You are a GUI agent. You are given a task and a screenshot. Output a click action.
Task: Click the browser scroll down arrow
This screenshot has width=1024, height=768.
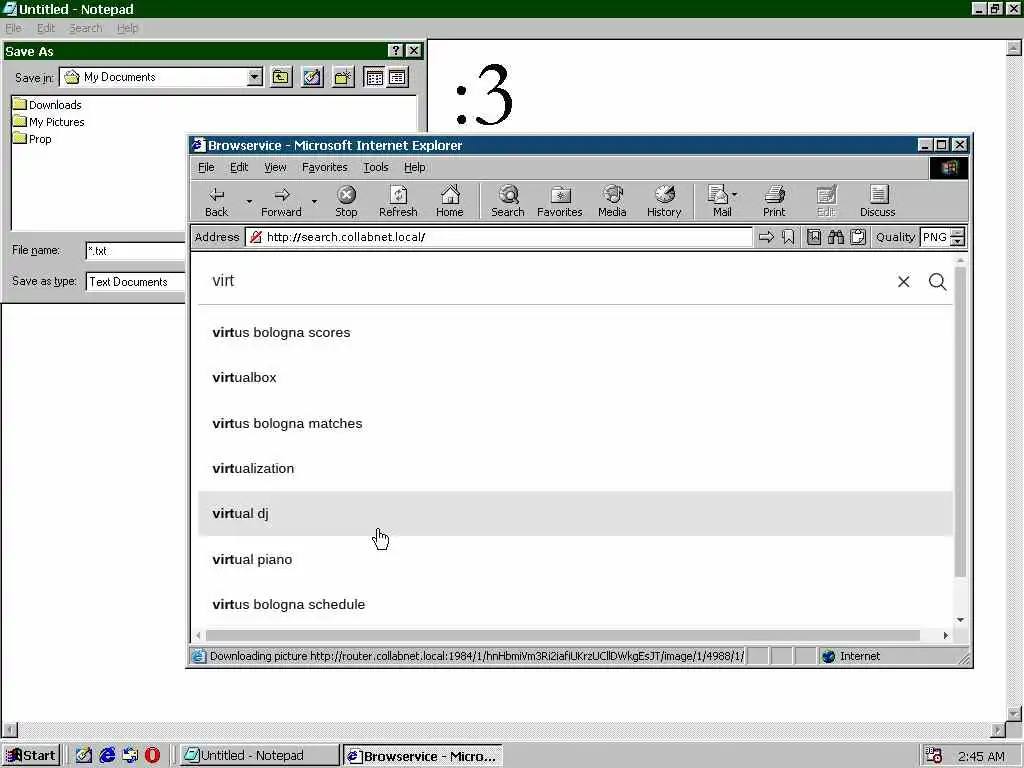[x=960, y=620]
